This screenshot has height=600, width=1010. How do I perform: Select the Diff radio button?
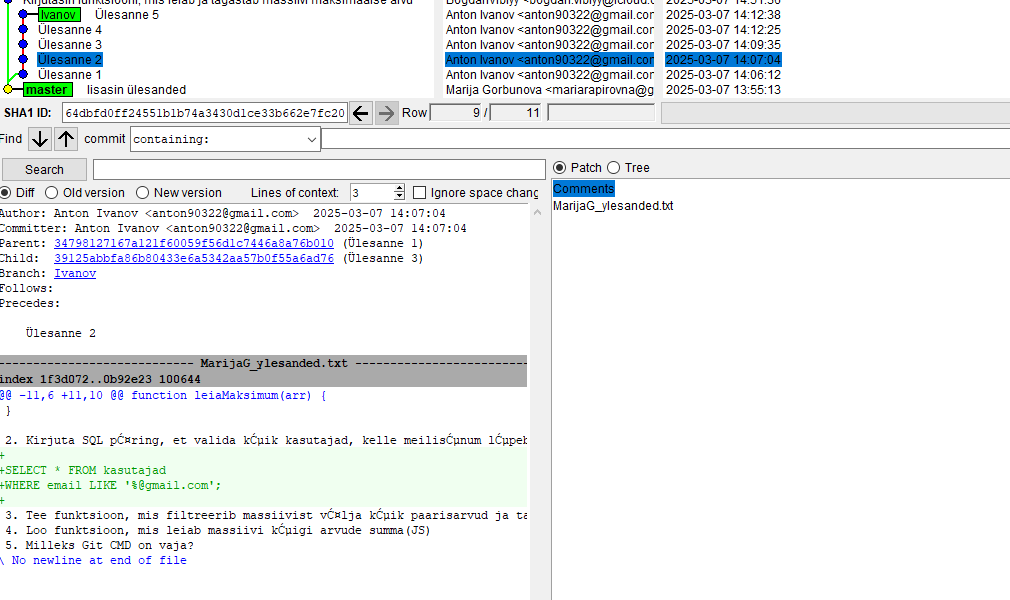coord(6,193)
